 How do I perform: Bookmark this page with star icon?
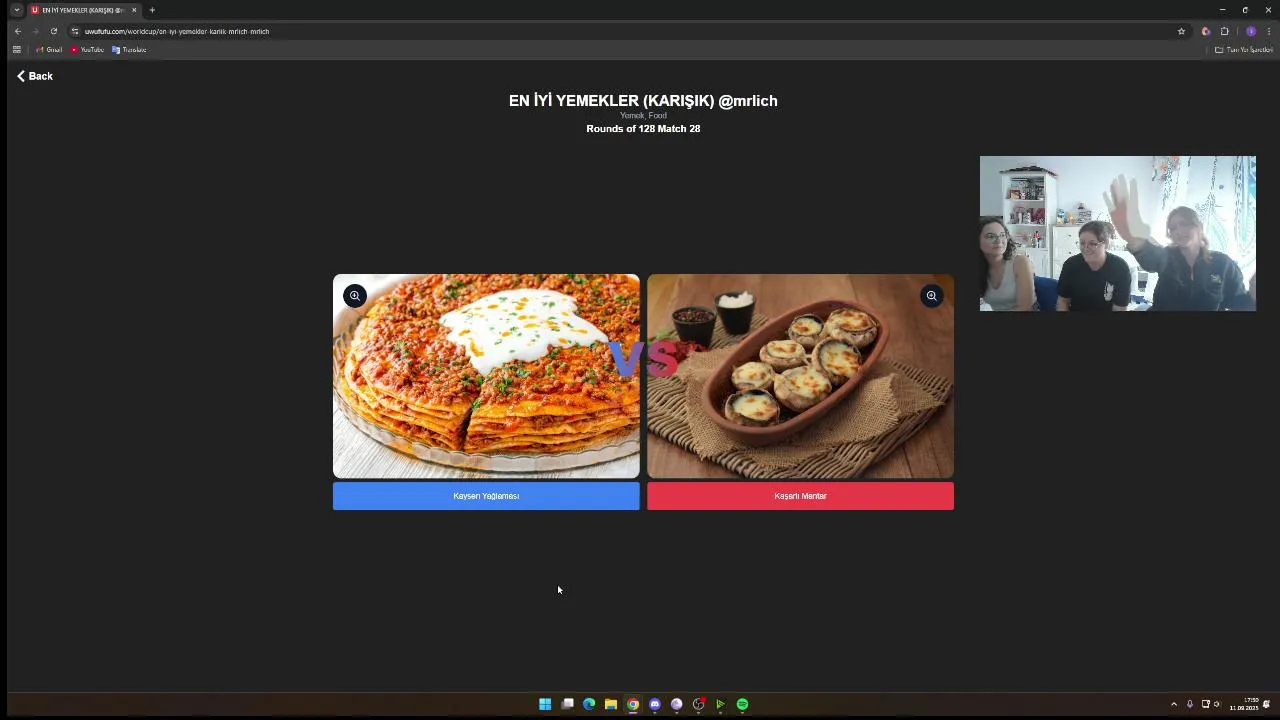(1181, 31)
